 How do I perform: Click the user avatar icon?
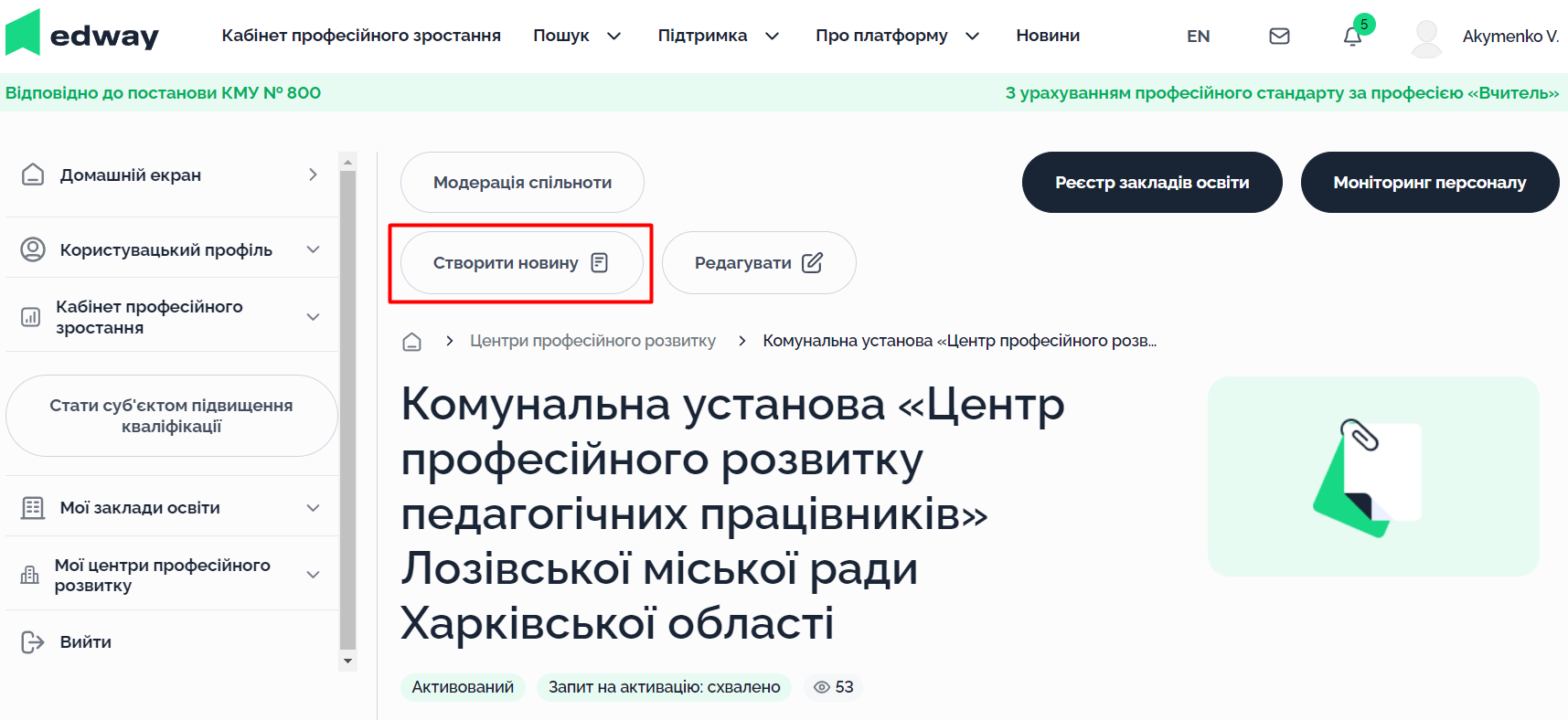pyautogui.click(x=1426, y=37)
